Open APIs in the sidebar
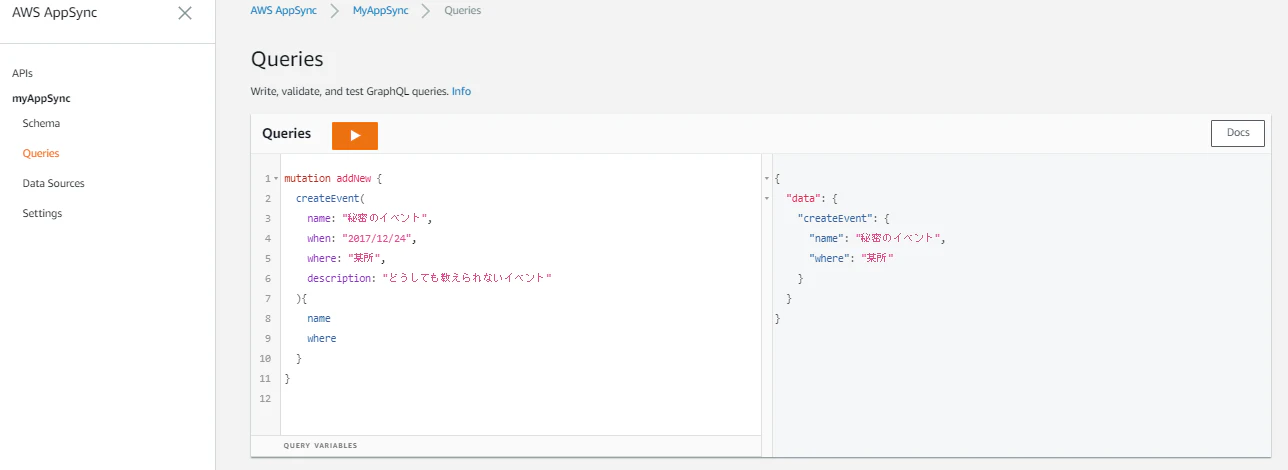 22,73
